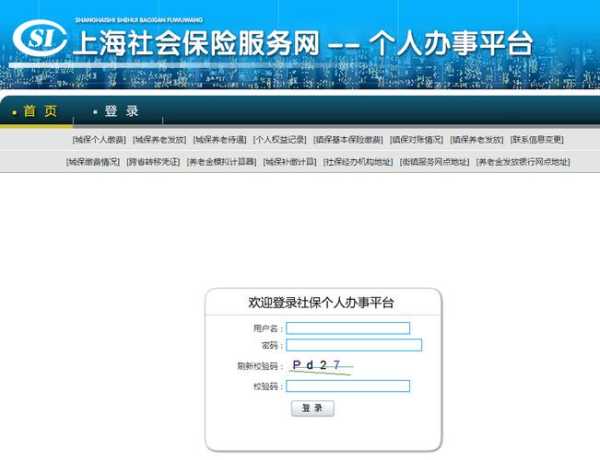Screen dimensions: 600x460
Task: Open the 养老金发放银行网点地址 link
Action: pyautogui.click(x=523, y=162)
